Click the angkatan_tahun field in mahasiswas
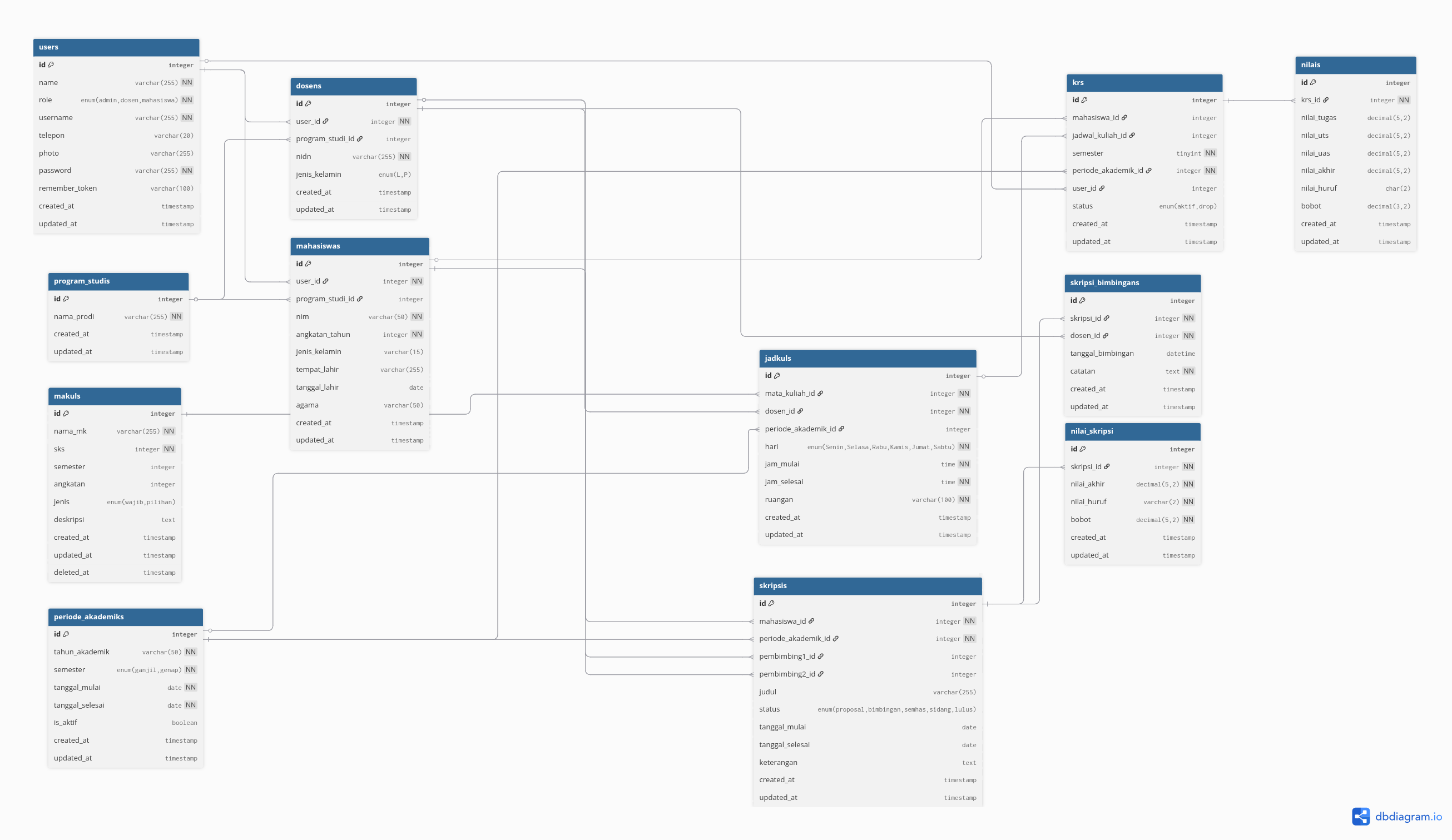This screenshot has width=1452, height=840. click(x=360, y=335)
